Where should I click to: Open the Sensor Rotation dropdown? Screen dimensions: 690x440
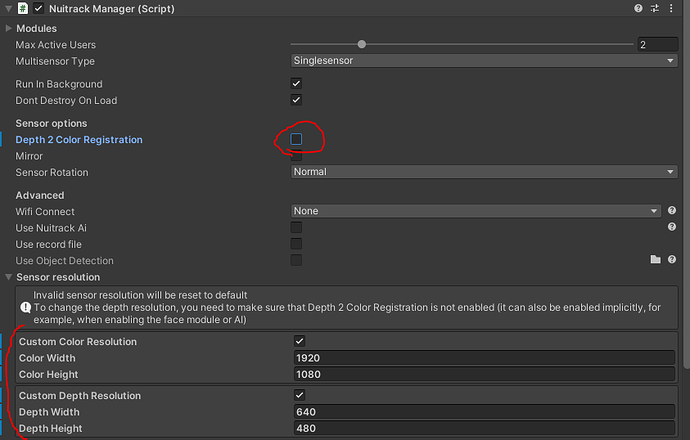(484, 172)
